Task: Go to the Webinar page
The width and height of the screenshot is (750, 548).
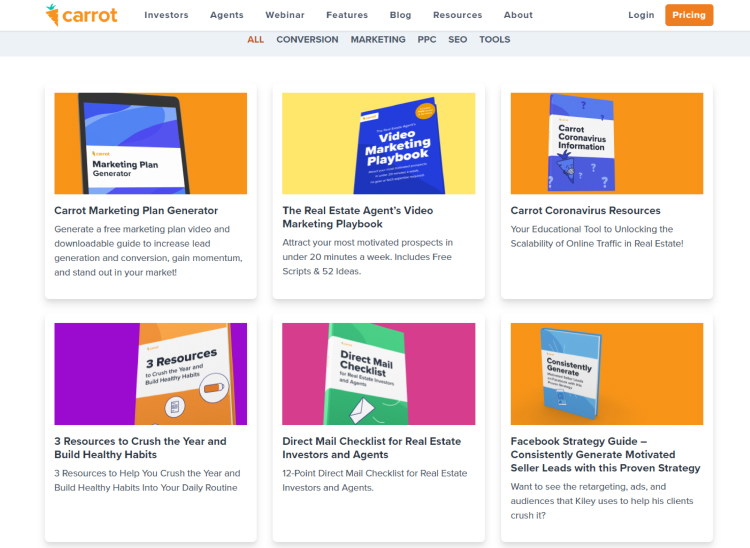Action: [x=285, y=15]
